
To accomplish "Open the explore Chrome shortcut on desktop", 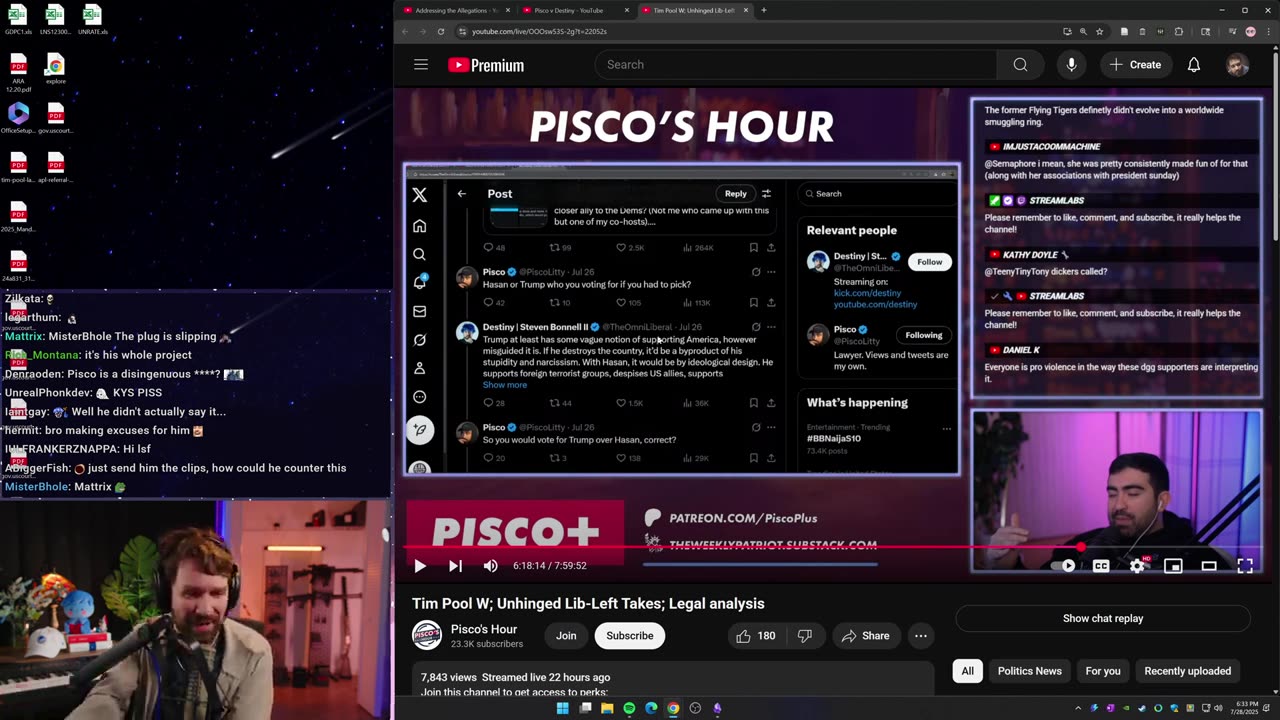I will 55,69.
